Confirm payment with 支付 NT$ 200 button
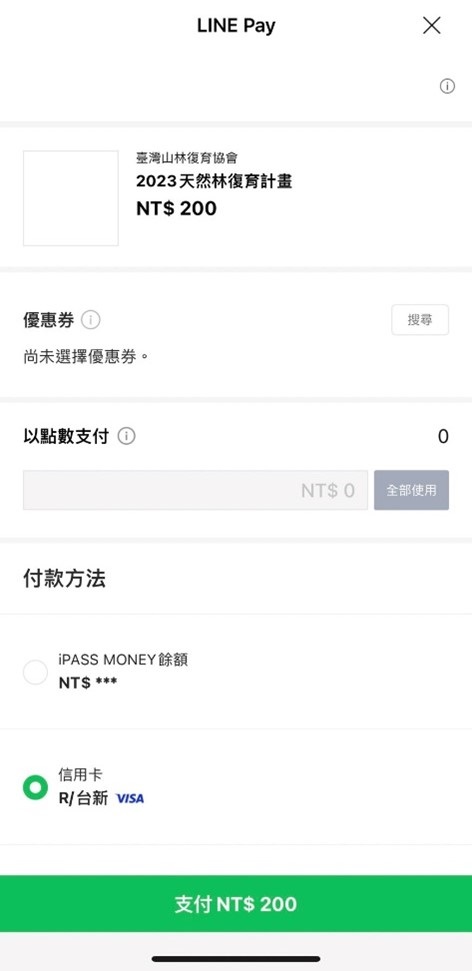Viewport: 472px width, 971px height. pyautogui.click(x=236, y=904)
